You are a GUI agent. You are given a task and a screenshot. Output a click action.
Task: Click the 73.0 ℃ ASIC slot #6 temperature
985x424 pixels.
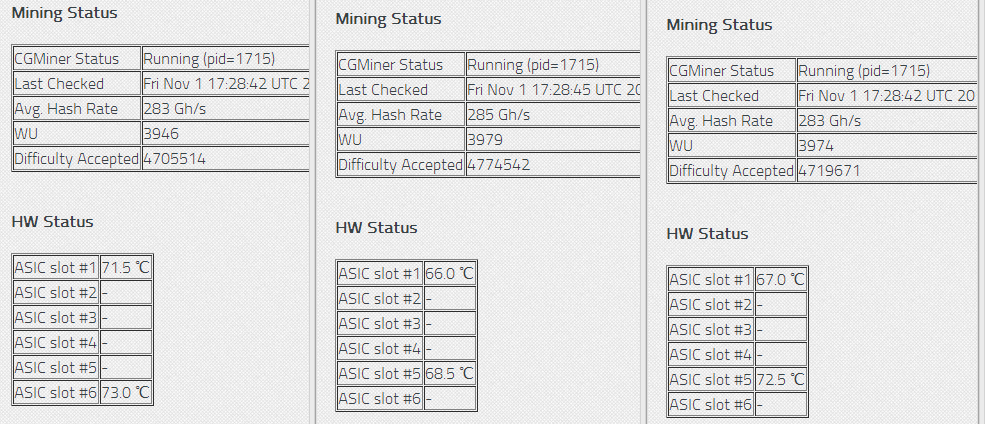tap(126, 393)
